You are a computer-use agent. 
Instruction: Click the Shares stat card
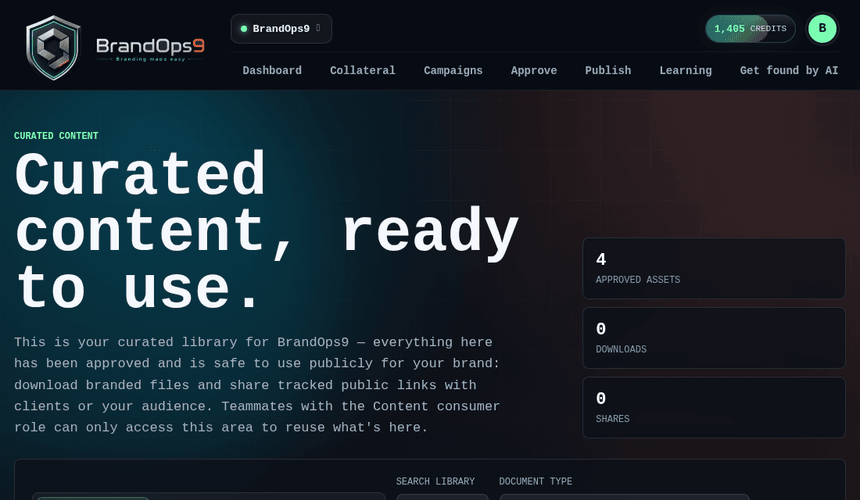(714, 408)
